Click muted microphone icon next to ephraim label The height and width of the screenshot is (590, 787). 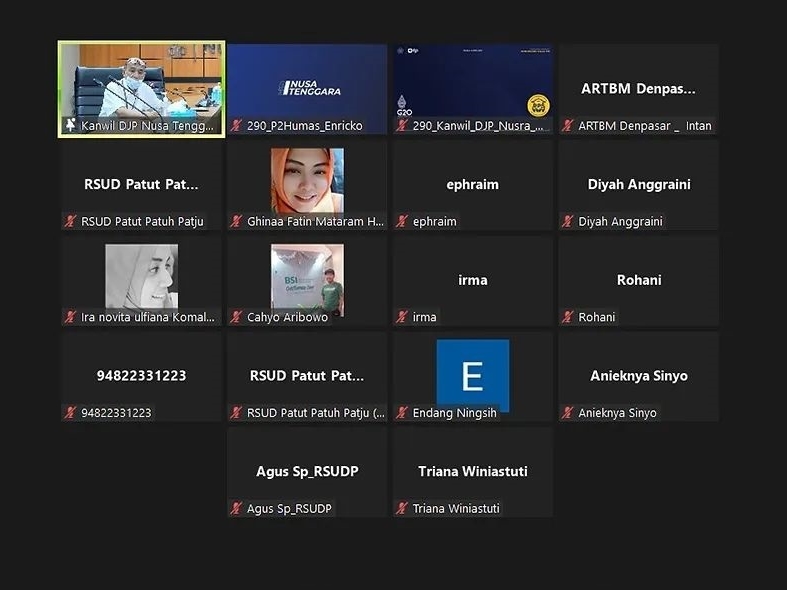tap(402, 222)
